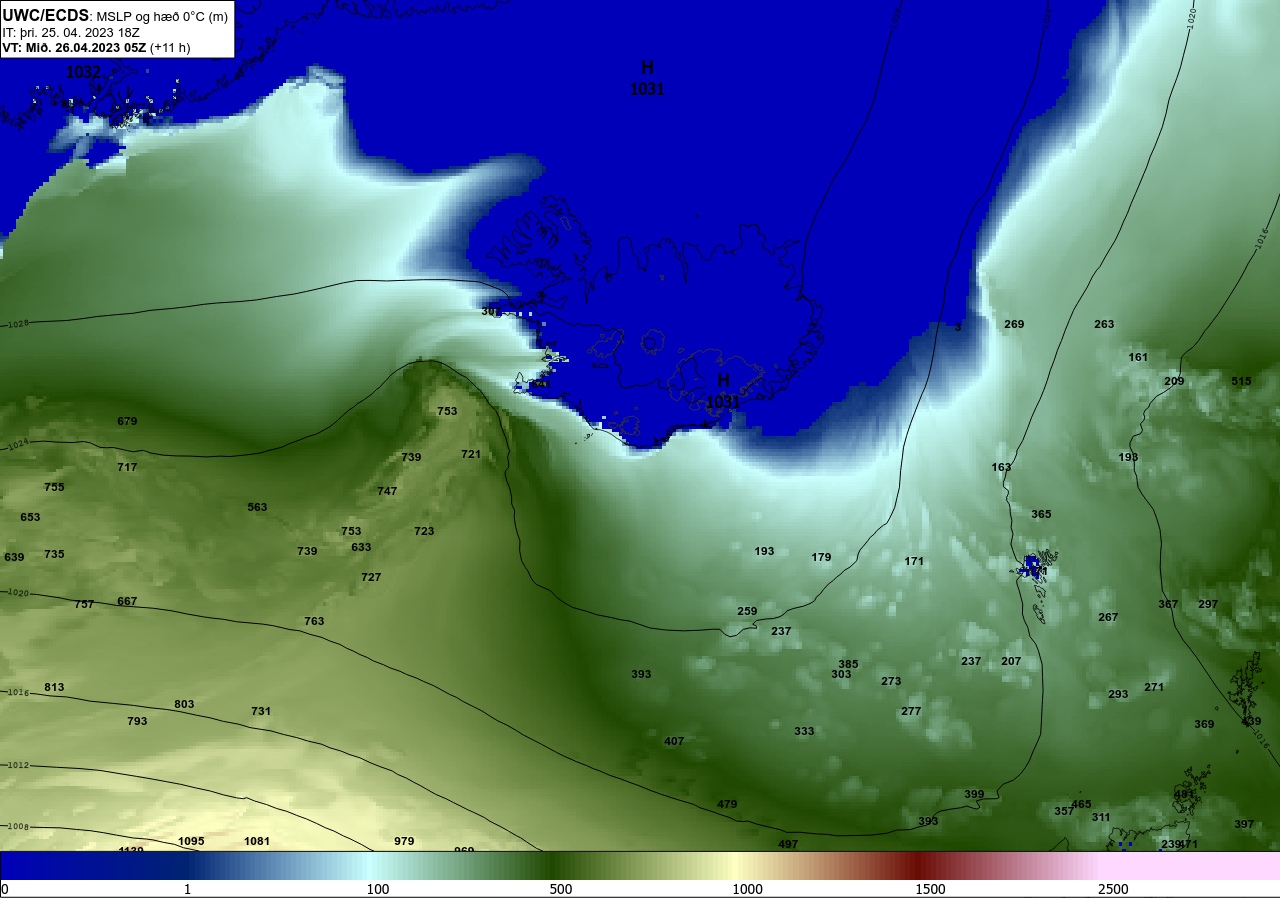Click the value 727 on the map

pyautogui.click(x=371, y=577)
